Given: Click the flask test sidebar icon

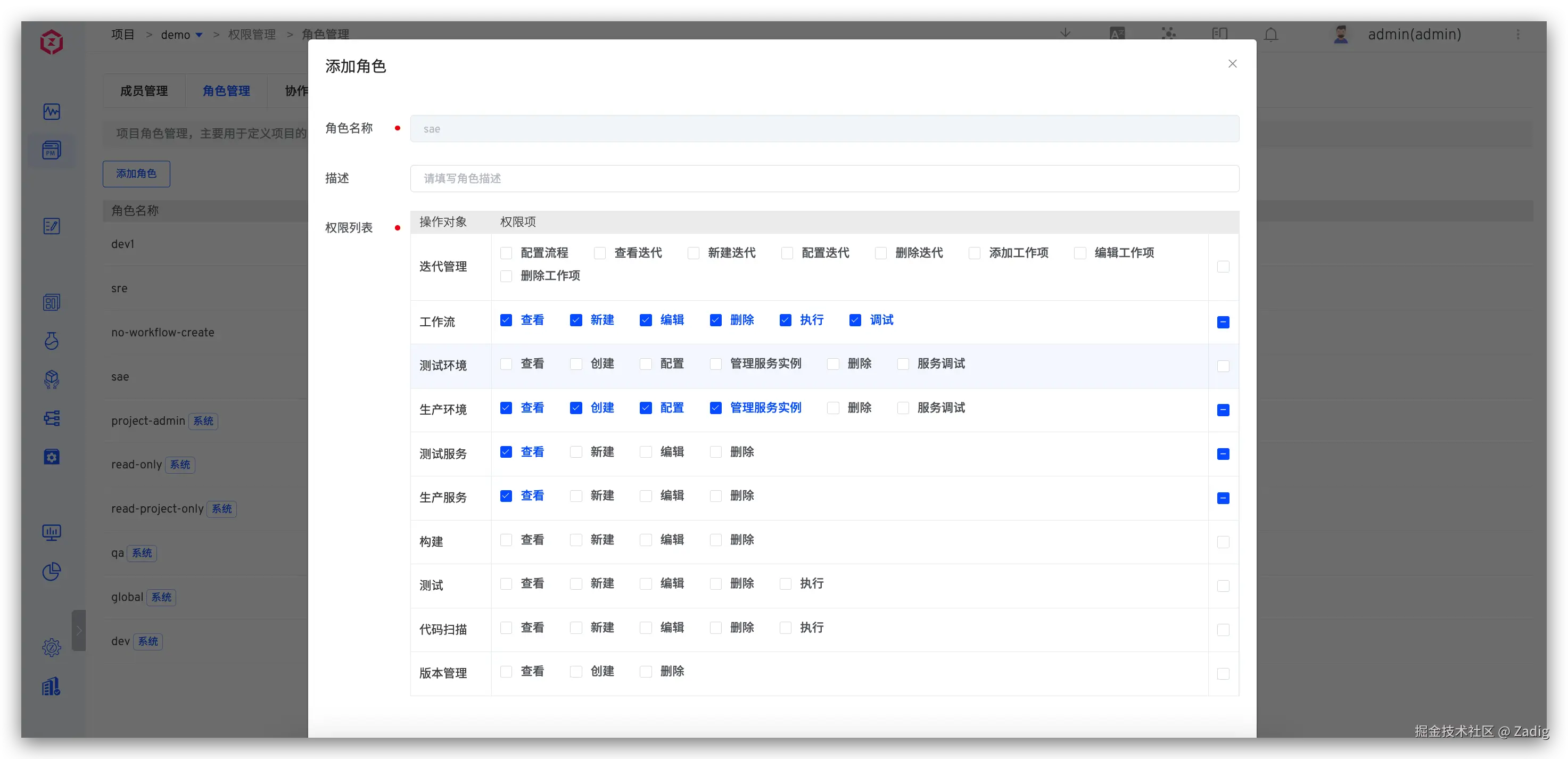Looking at the screenshot, I should click(x=52, y=341).
